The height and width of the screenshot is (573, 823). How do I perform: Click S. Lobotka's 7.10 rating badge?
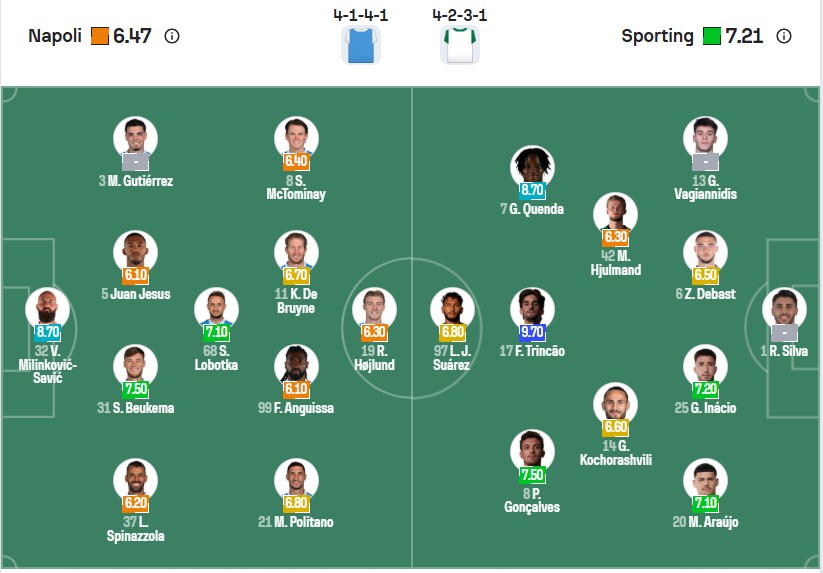click(216, 332)
